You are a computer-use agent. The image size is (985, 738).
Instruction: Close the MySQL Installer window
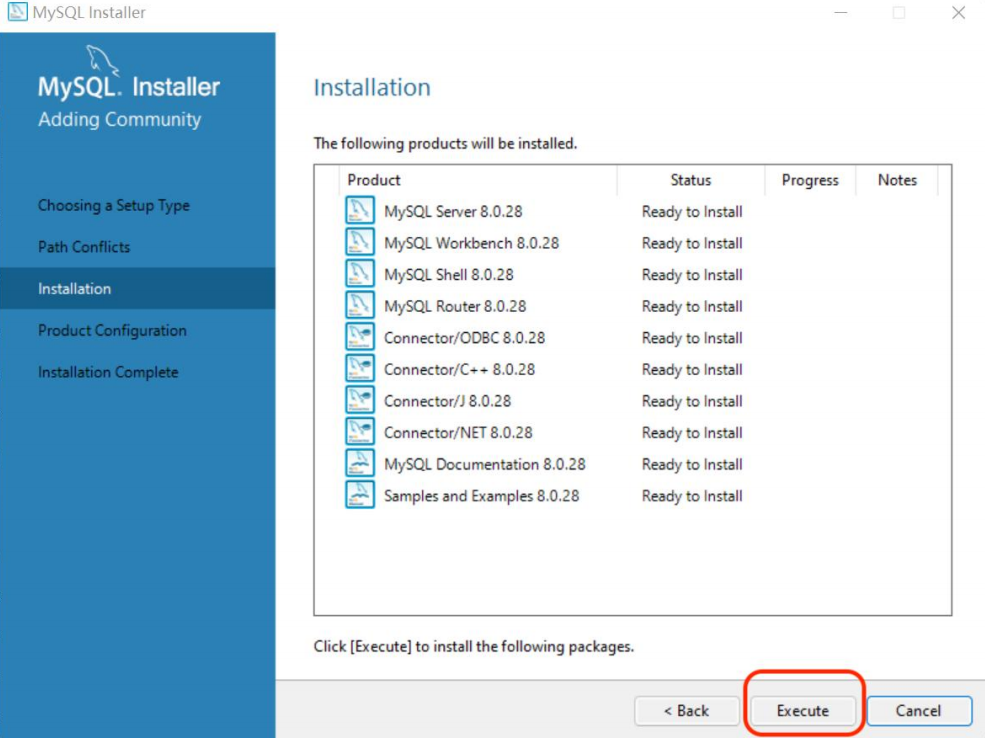tap(958, 13)
